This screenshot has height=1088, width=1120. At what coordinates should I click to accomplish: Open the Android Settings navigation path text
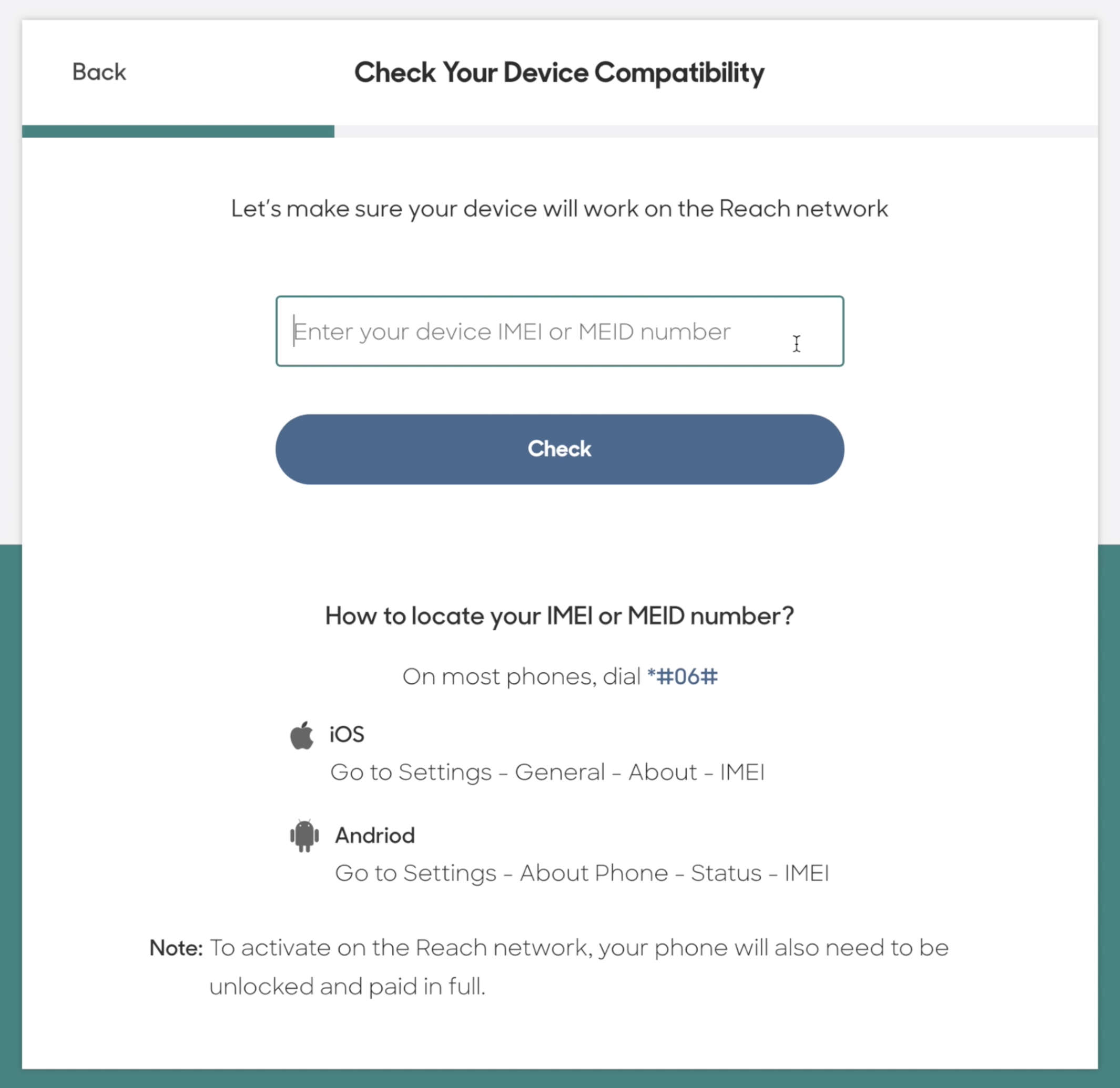tap(583, 873)
